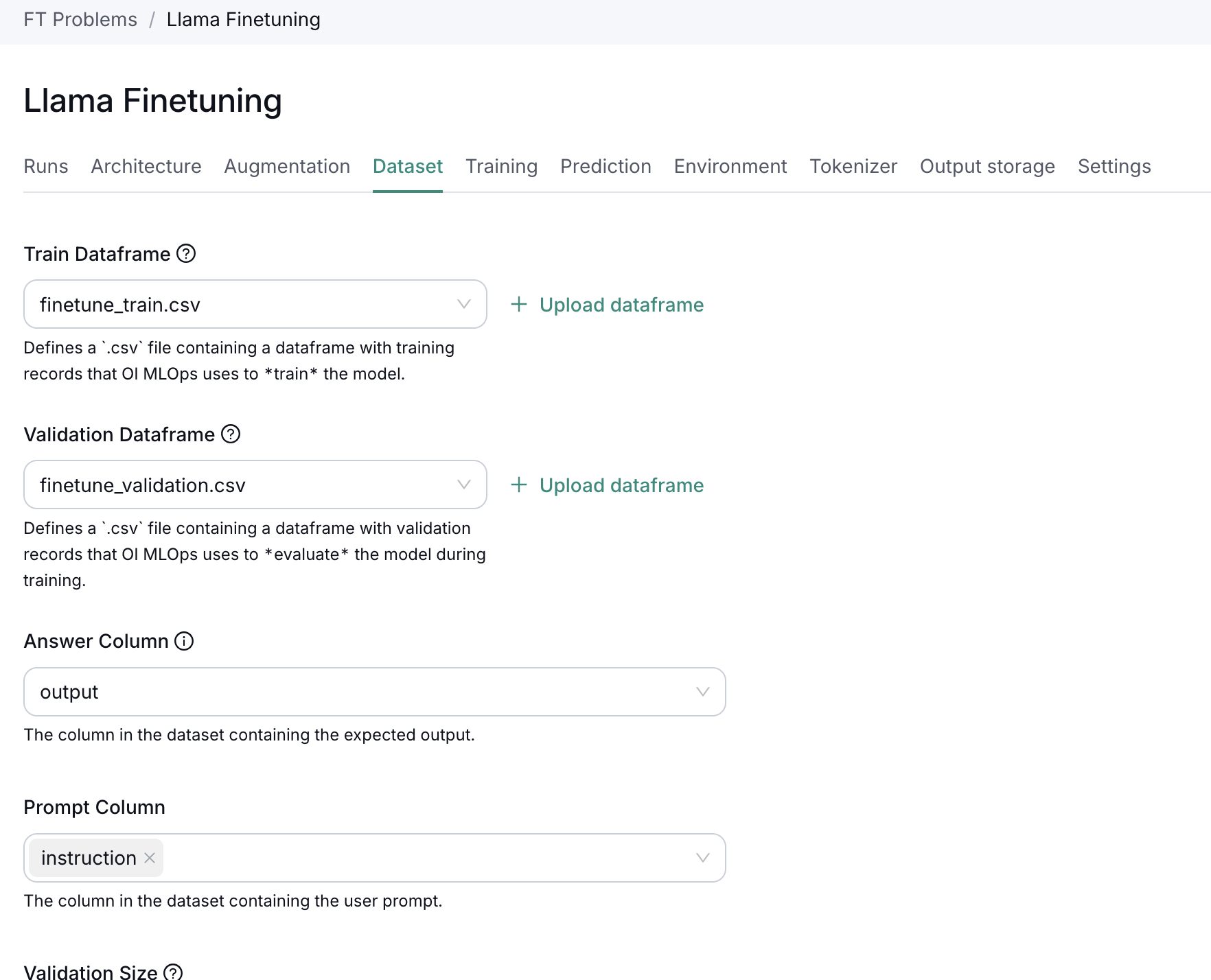Image resolution: width=1211 pixels, height=980 pixels.
Task: Click the Validation Dataframe question mark icon
Action: tap(231, 434)
